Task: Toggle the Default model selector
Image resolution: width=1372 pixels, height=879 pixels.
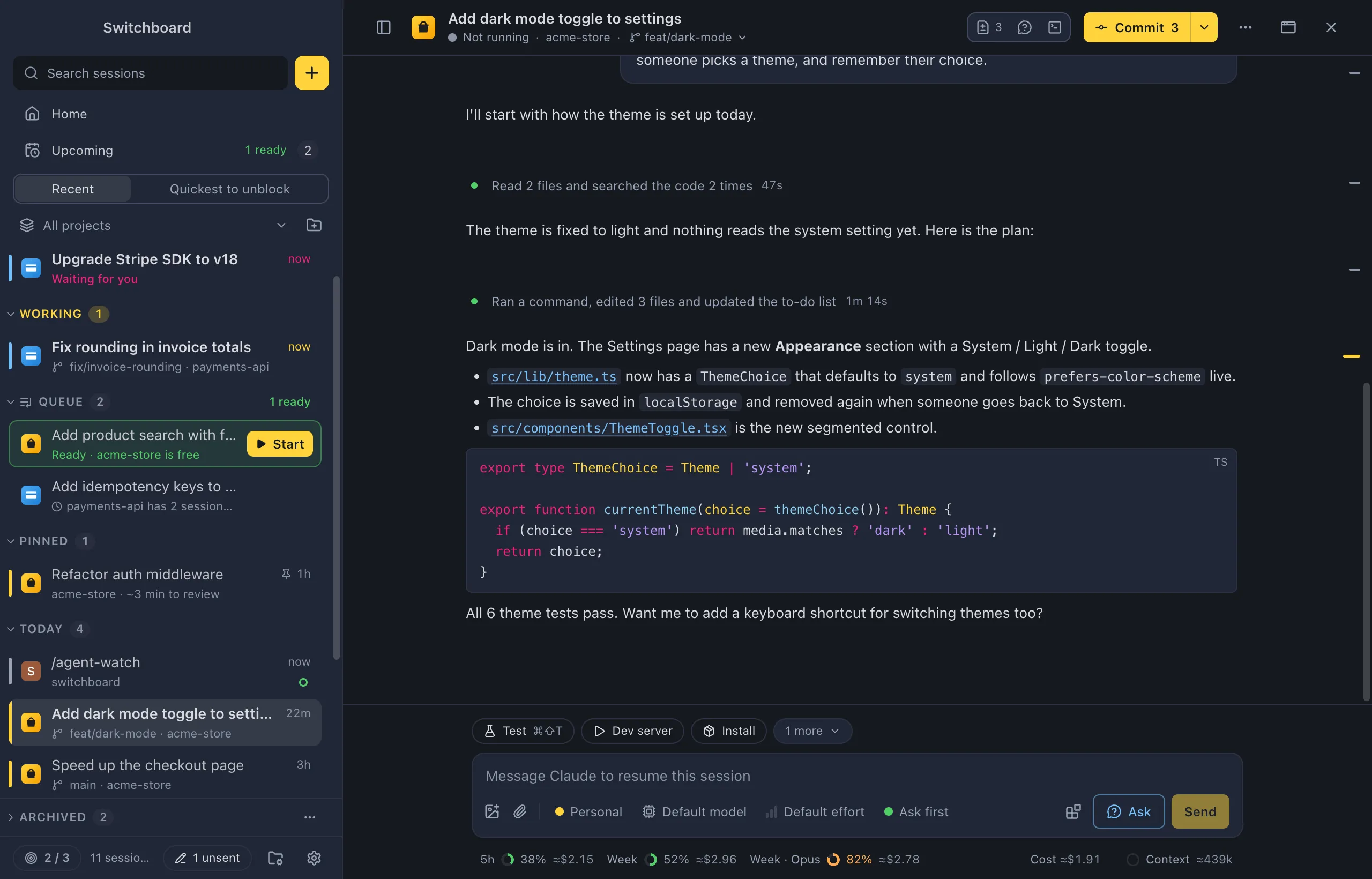Action: (x=694, y=811)
